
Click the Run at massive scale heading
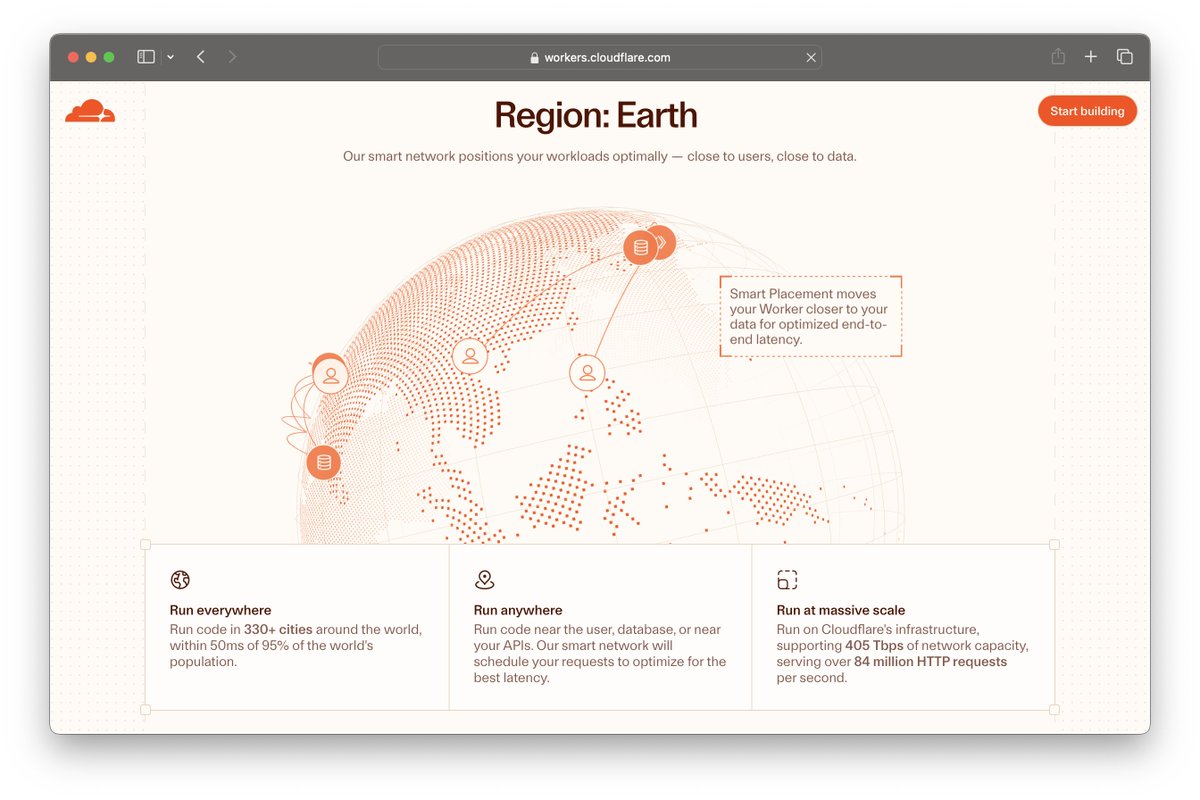(x=841, y=610)
